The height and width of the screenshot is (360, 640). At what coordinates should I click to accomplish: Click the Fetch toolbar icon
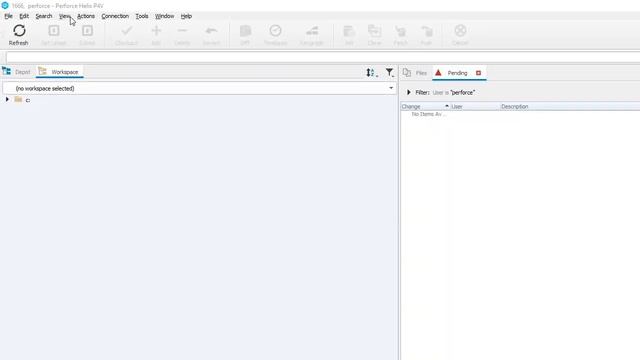(400, 31)
